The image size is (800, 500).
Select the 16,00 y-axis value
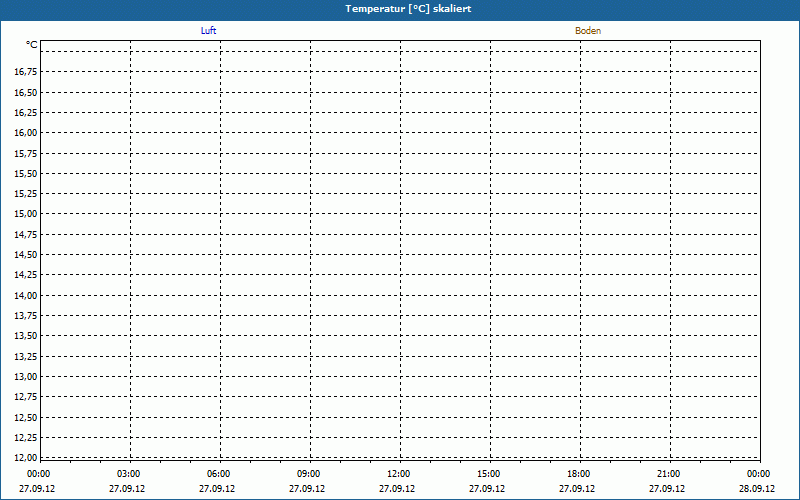point(26,133)
